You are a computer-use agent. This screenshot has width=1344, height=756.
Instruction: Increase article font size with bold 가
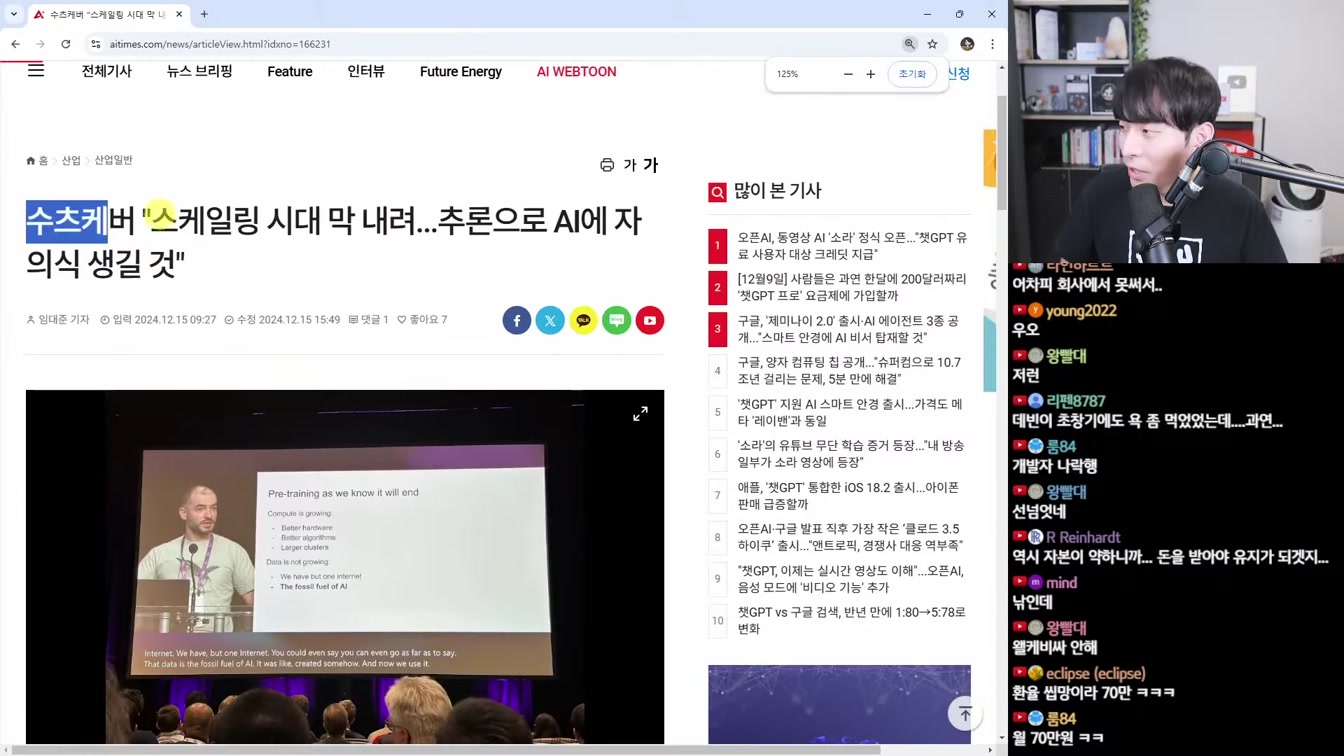click(x=650, y=165)
